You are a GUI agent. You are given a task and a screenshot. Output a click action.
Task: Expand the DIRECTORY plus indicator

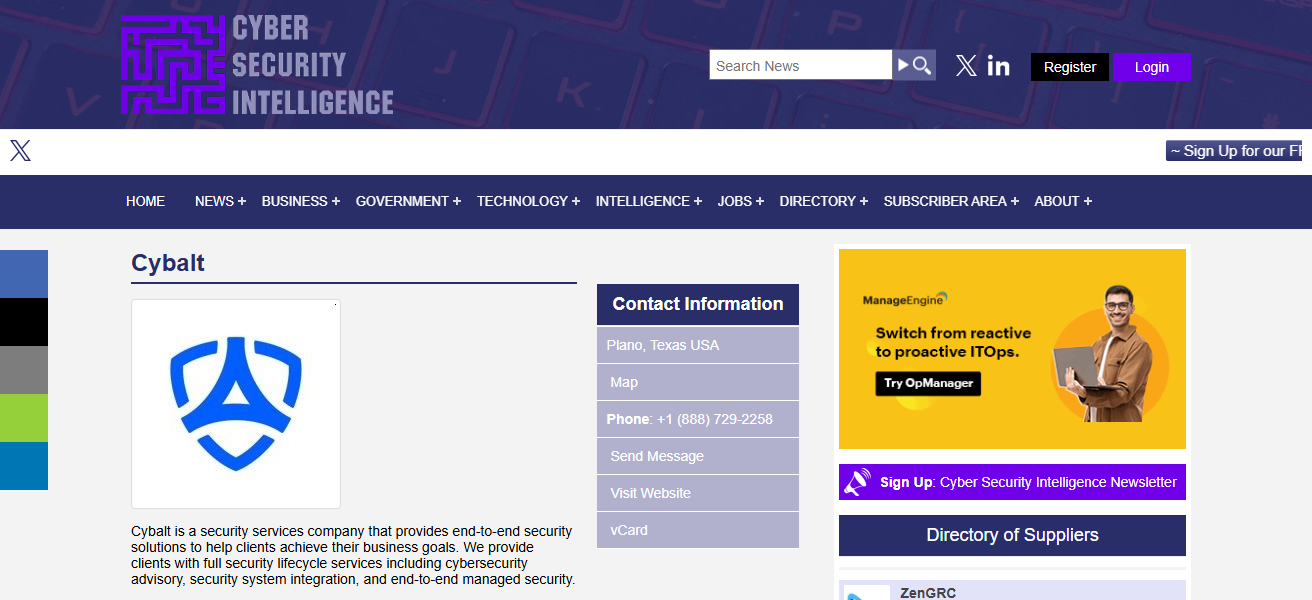864,202
